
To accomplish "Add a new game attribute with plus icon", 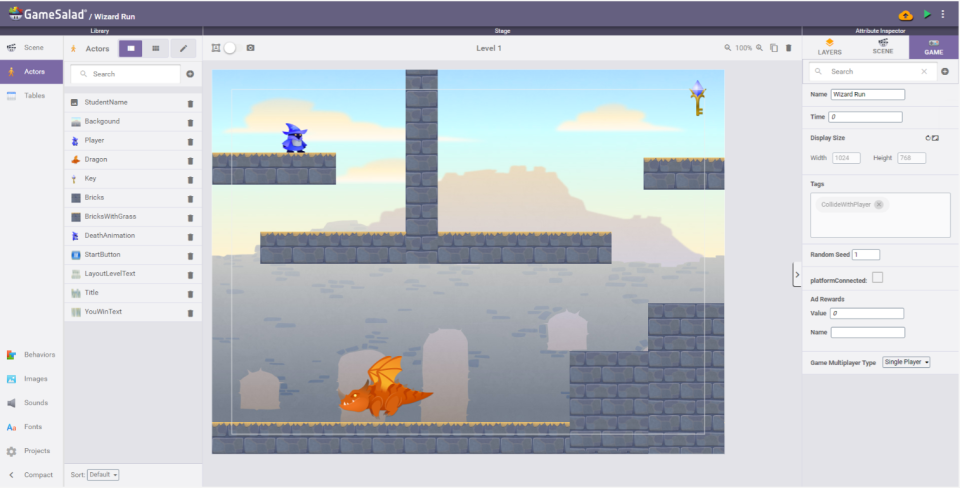I will tap(945, 72).
